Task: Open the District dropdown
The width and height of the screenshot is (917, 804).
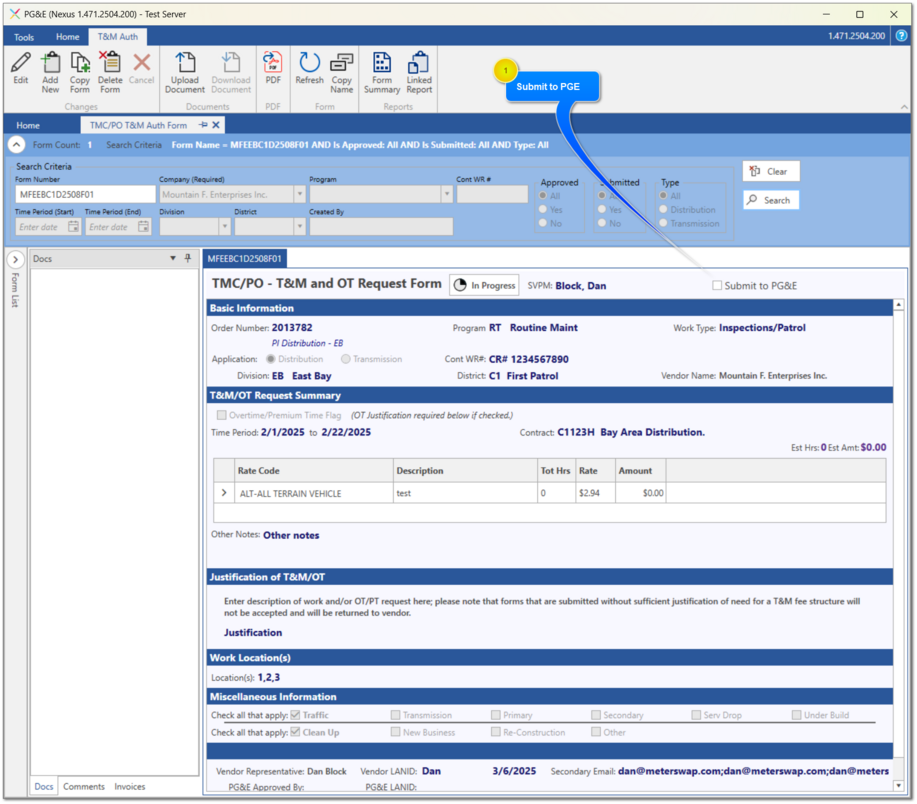Action: 299,227
